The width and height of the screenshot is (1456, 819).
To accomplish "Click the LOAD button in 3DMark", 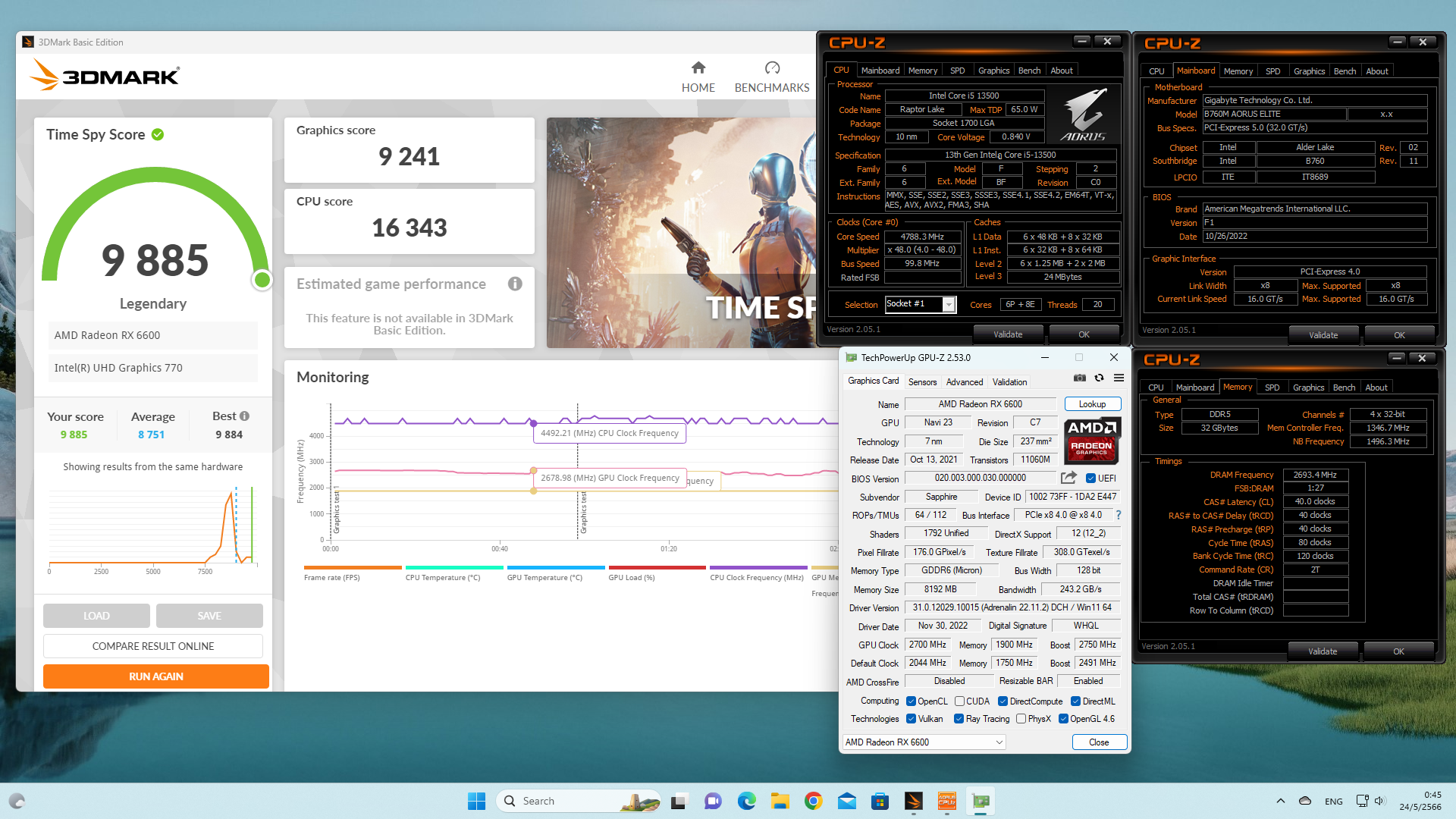I will (x=96, y=616).
